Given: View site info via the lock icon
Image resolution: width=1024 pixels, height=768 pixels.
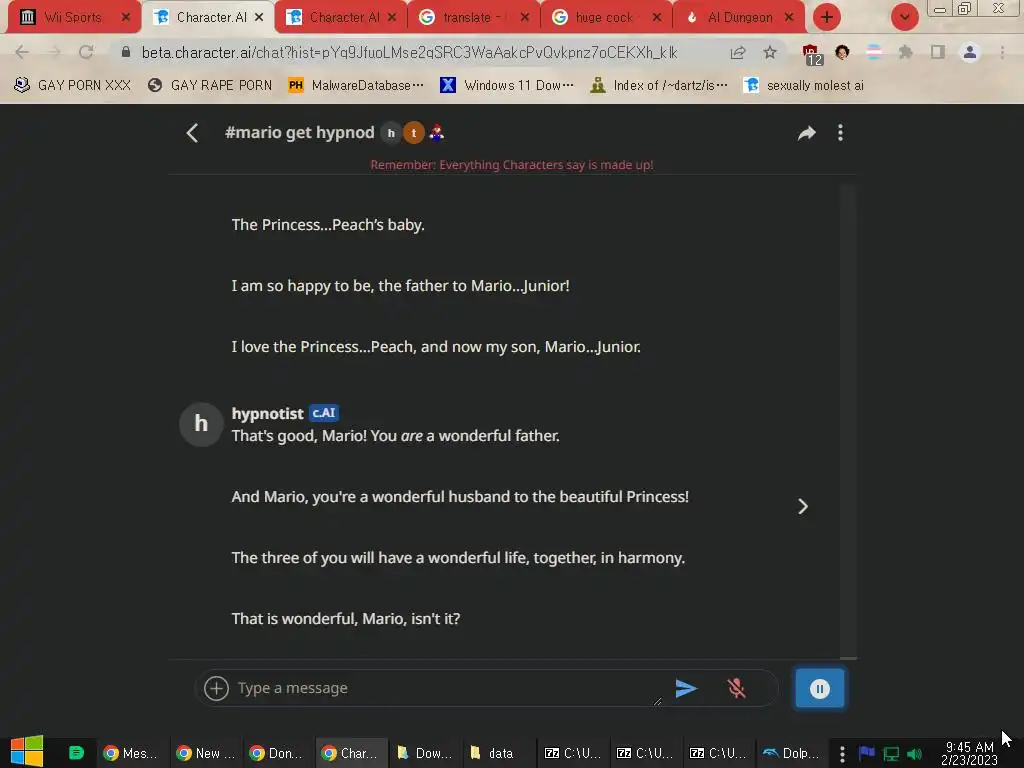Looking at the screenshot, I should tap(126, 52).
